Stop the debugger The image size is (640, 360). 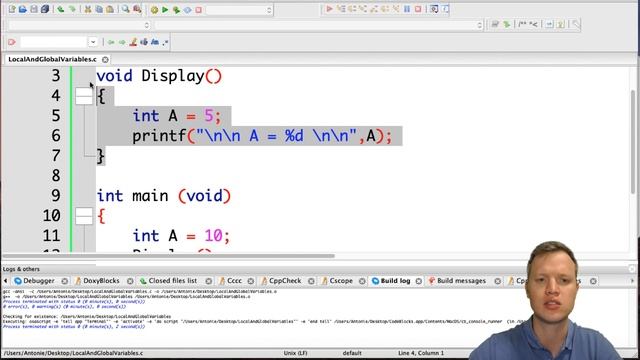click(418, 9)
